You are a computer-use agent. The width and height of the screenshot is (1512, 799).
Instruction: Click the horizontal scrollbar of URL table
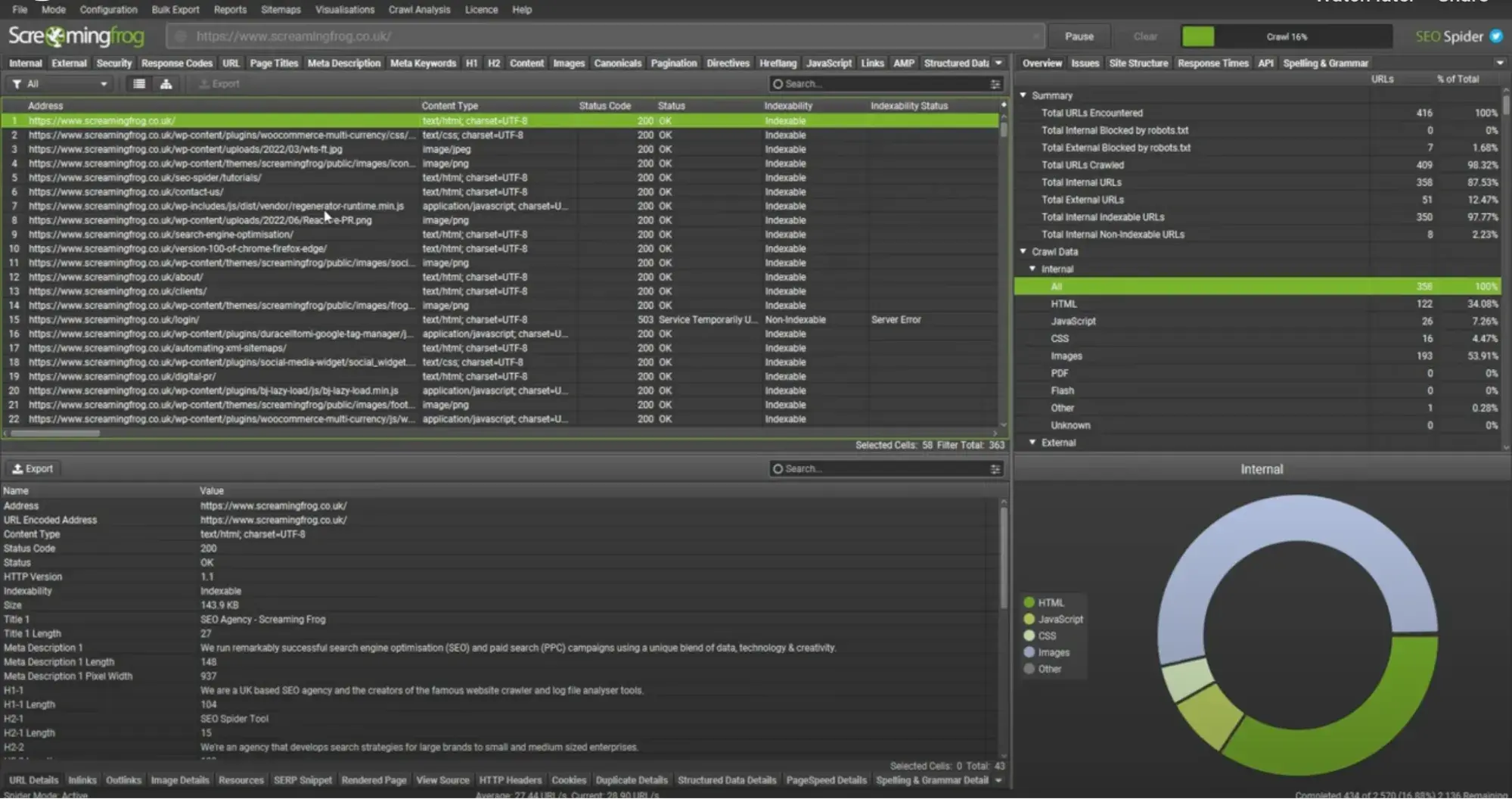coord(54,434)
